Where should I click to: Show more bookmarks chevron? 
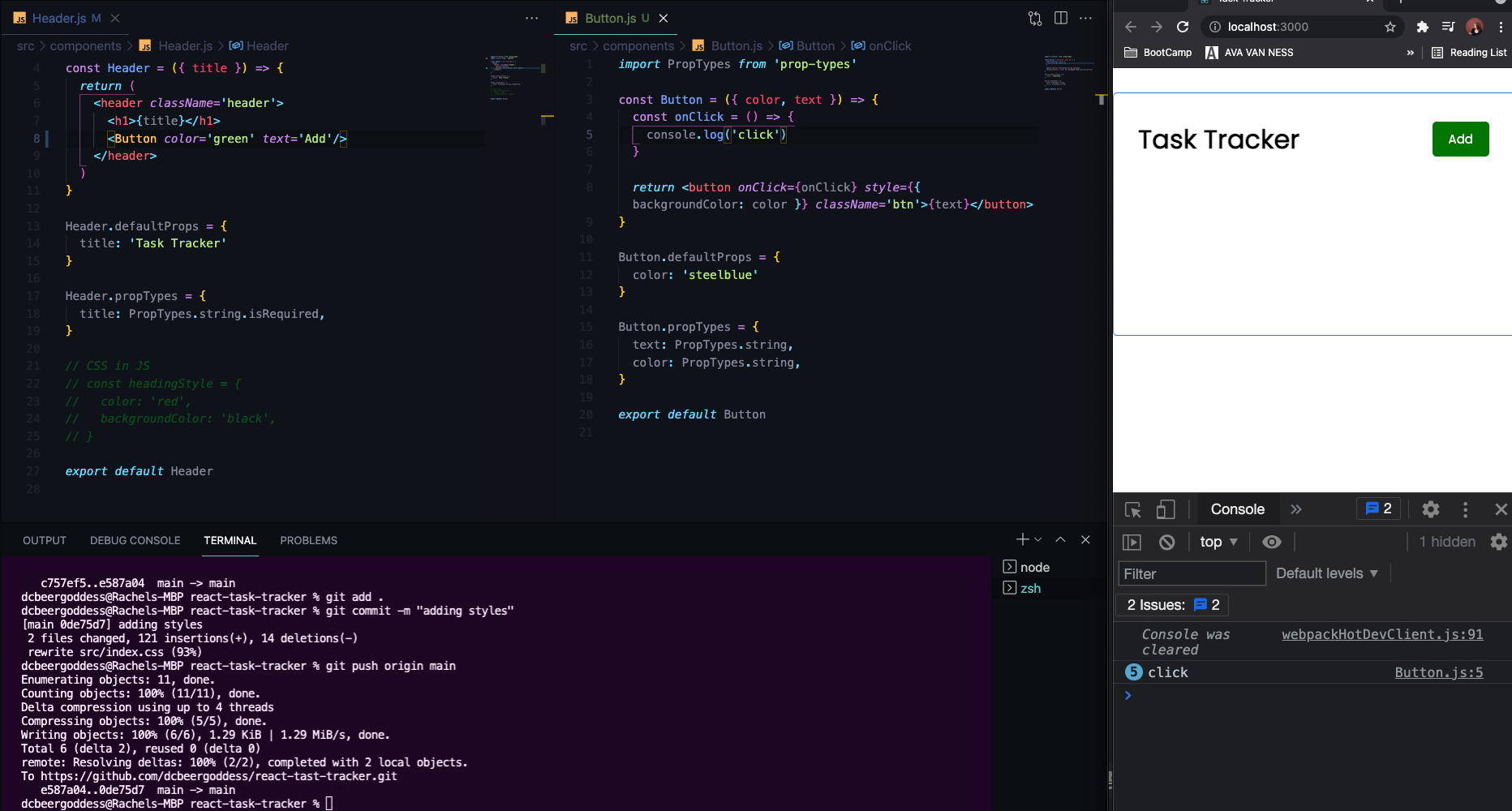pyautogui.click(x=1411, y=53)
